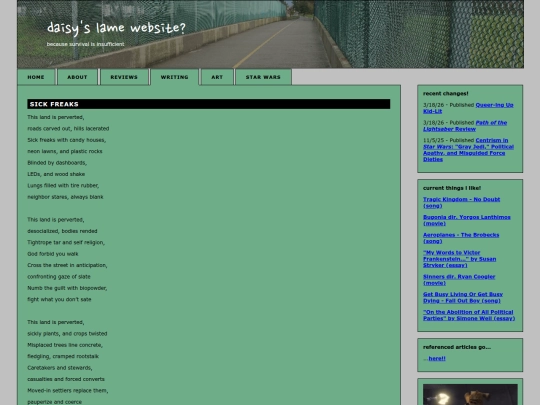Click line "Caretakers and stewards,"
This screenshot has width=540, height=405.
(60, 367)
